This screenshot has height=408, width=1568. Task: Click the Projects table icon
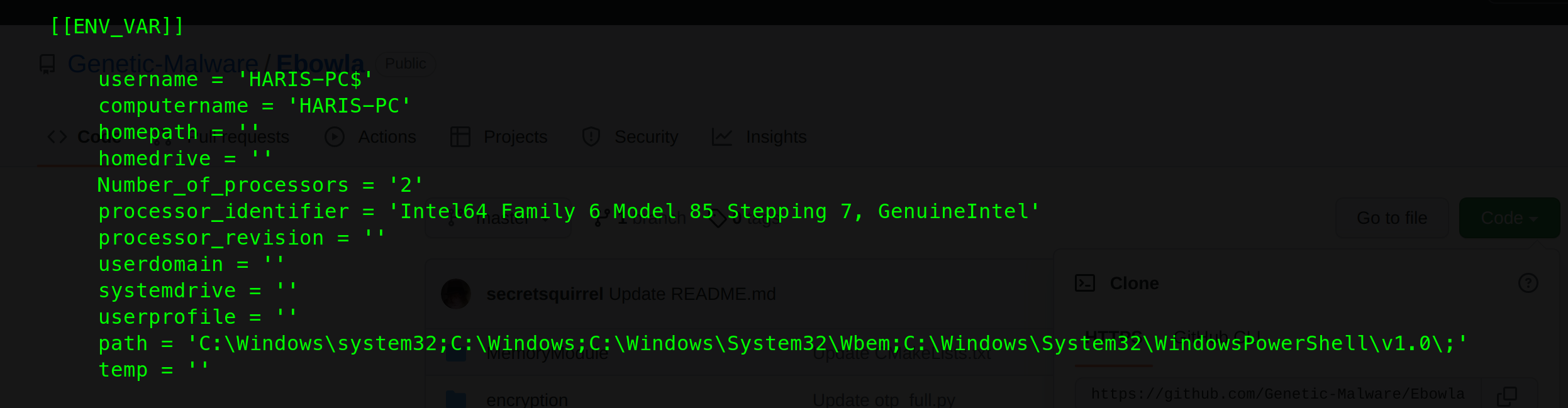(x=460, y=137)
